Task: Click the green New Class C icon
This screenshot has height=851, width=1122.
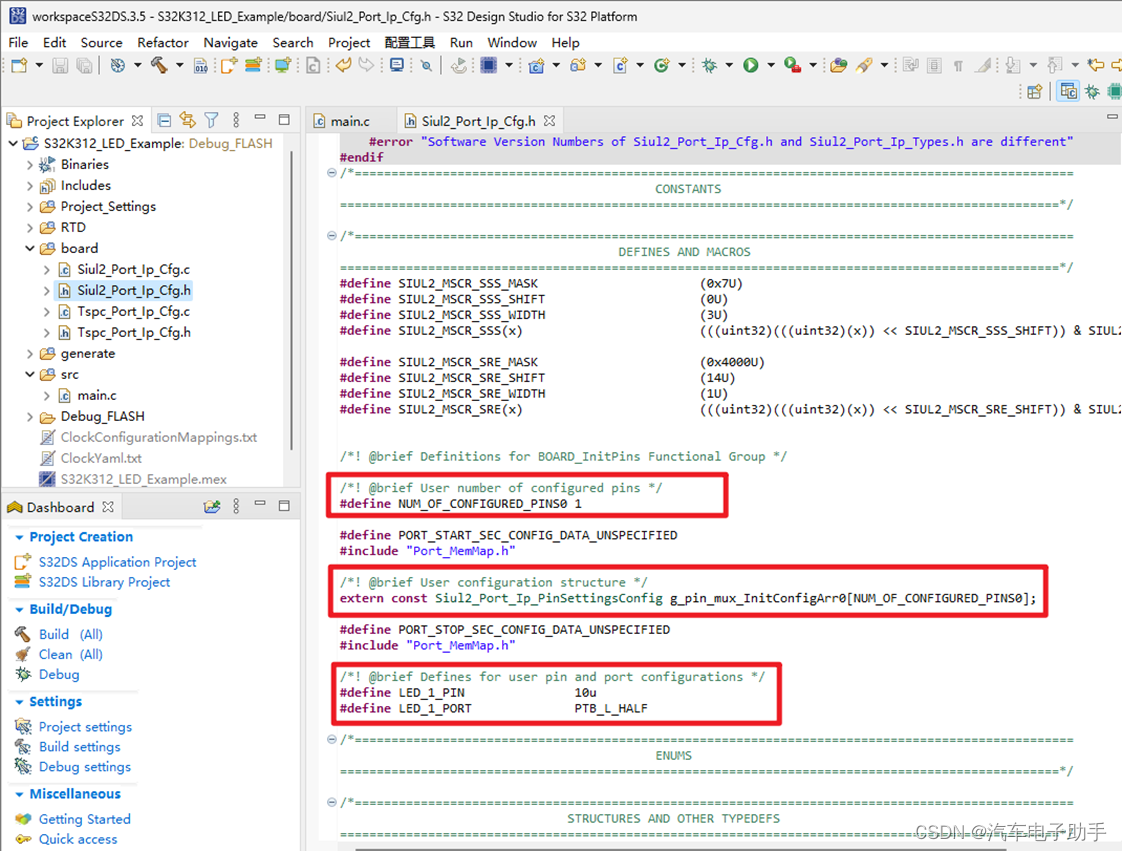Action: [x=662, y=66]
